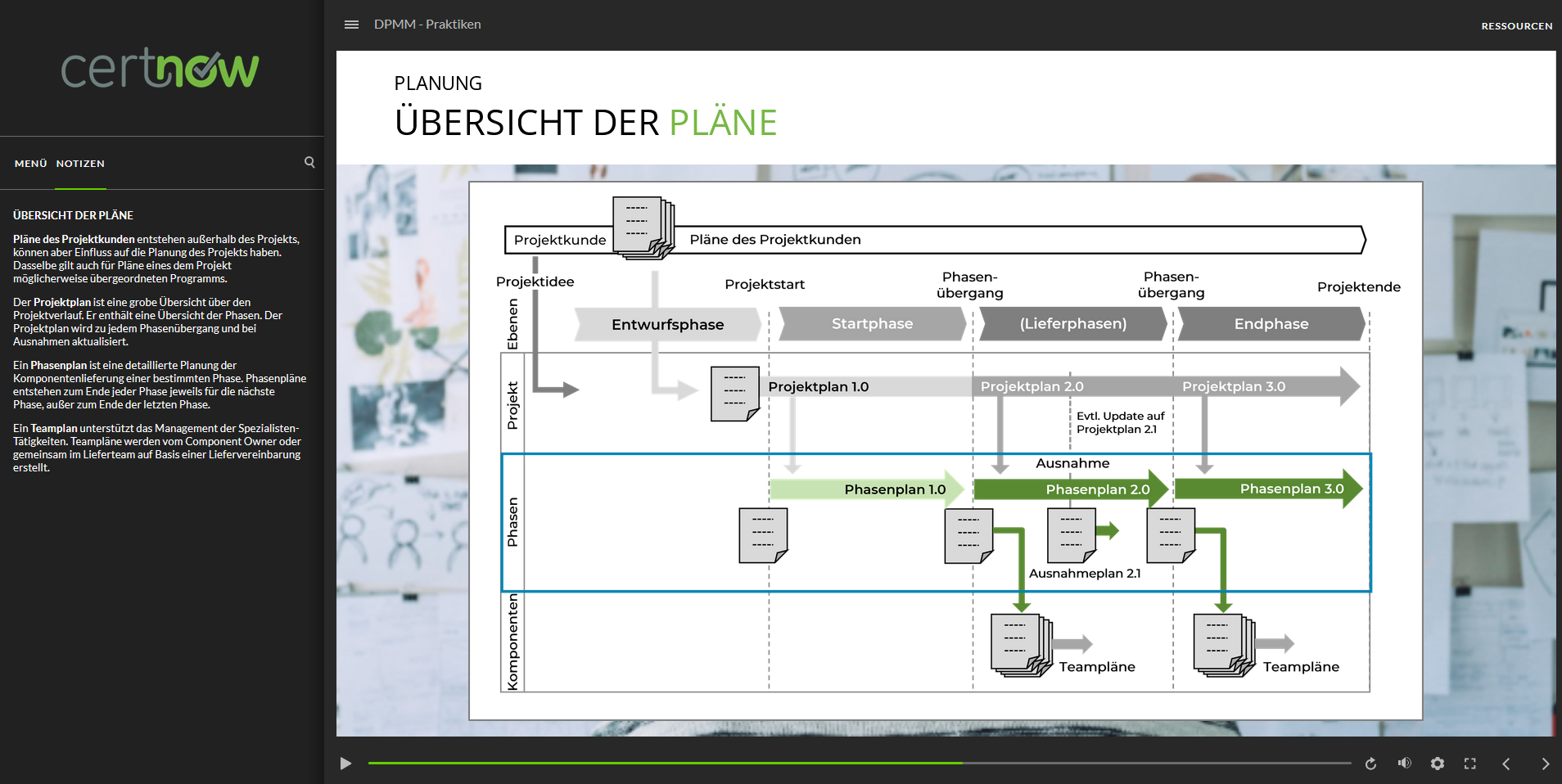
Task: Select the Entwurfsphase chevron in the diagram
Action: (667, 324)
